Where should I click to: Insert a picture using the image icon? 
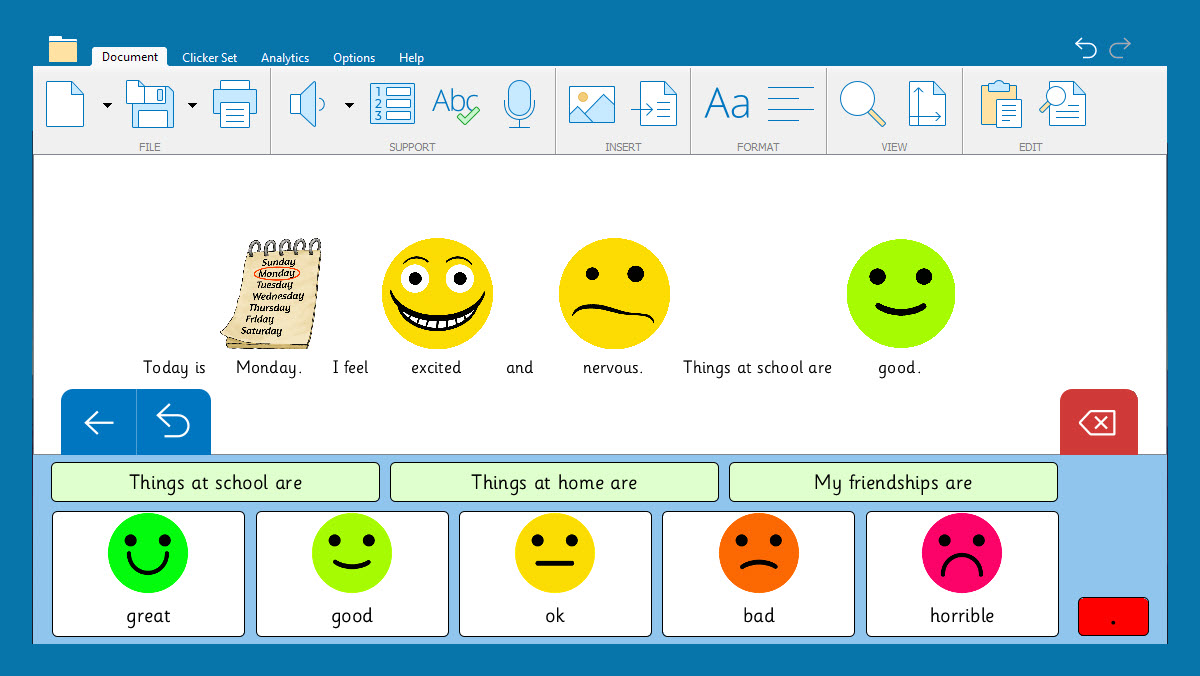pos(592,104)
